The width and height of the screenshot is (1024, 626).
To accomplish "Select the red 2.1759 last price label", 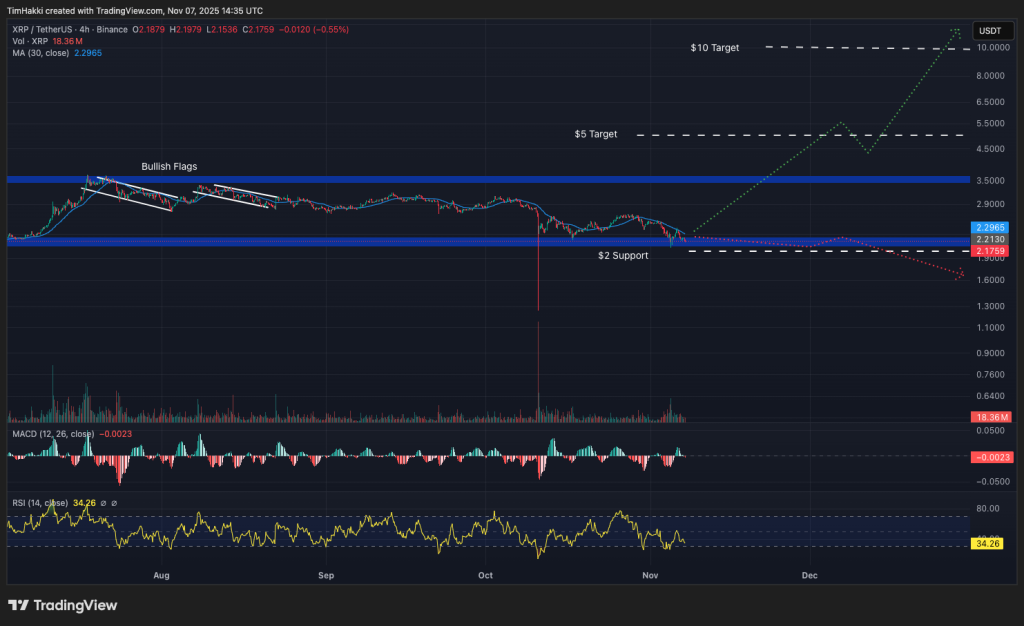I will coord(988,252).
